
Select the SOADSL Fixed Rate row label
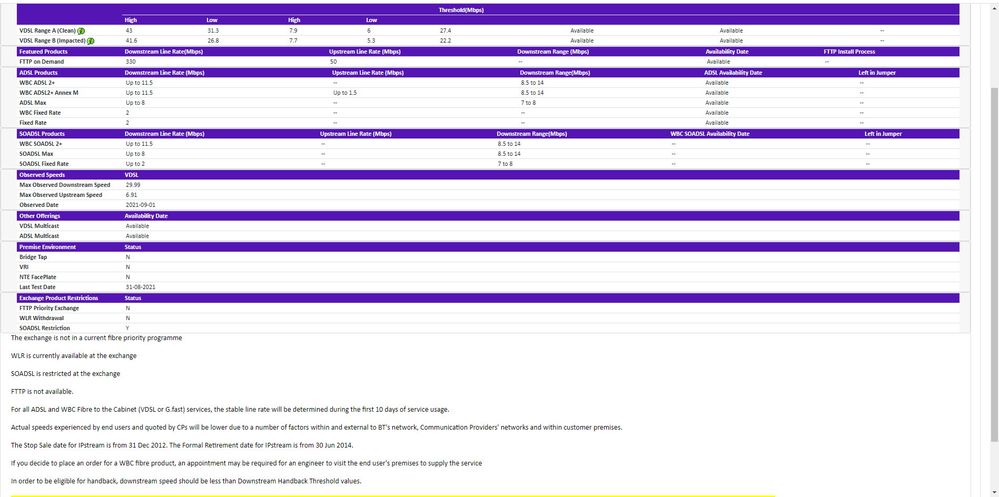(x=44, y=164)
